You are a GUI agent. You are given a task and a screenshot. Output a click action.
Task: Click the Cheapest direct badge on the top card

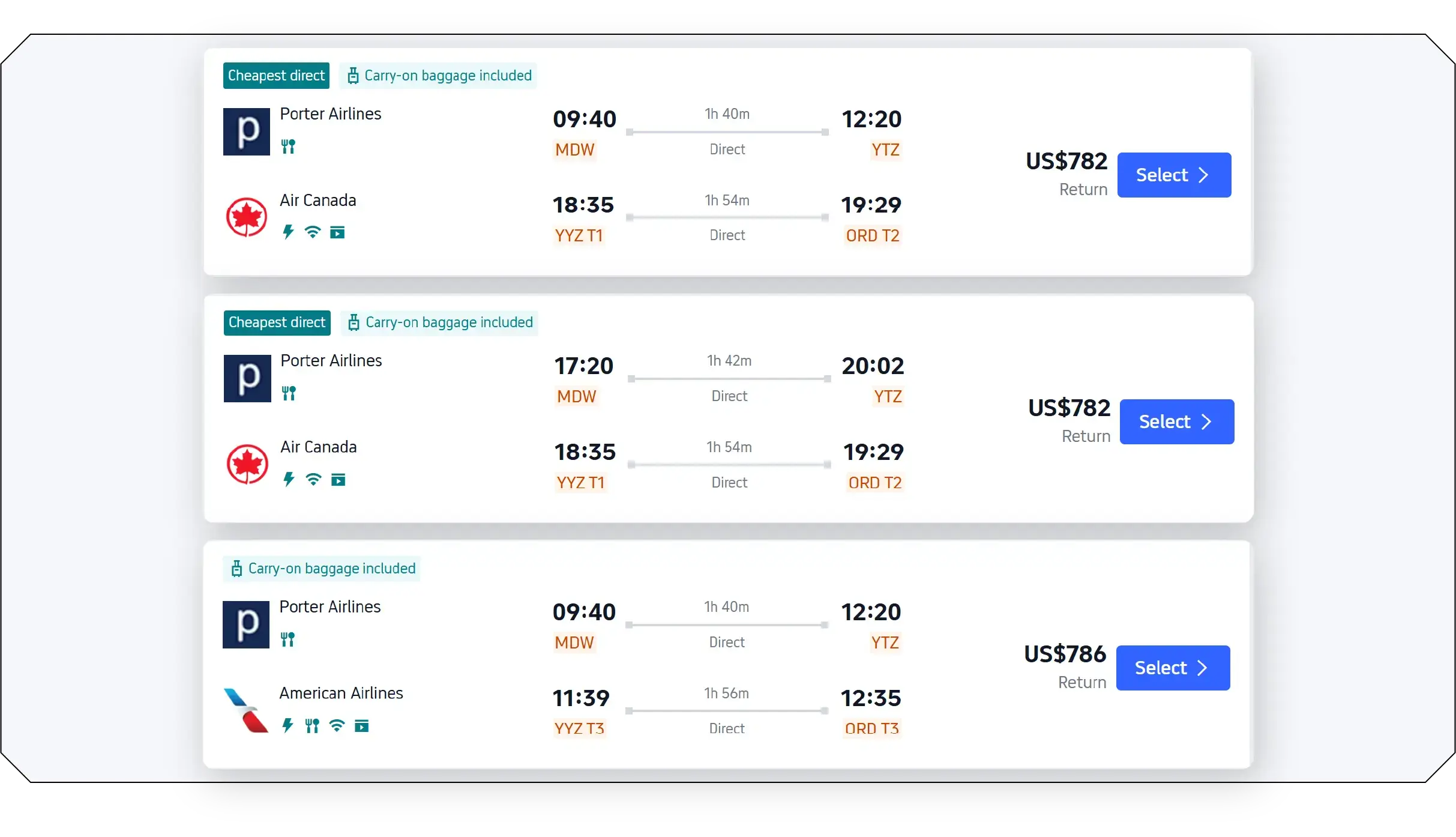(x=276, y=75)
